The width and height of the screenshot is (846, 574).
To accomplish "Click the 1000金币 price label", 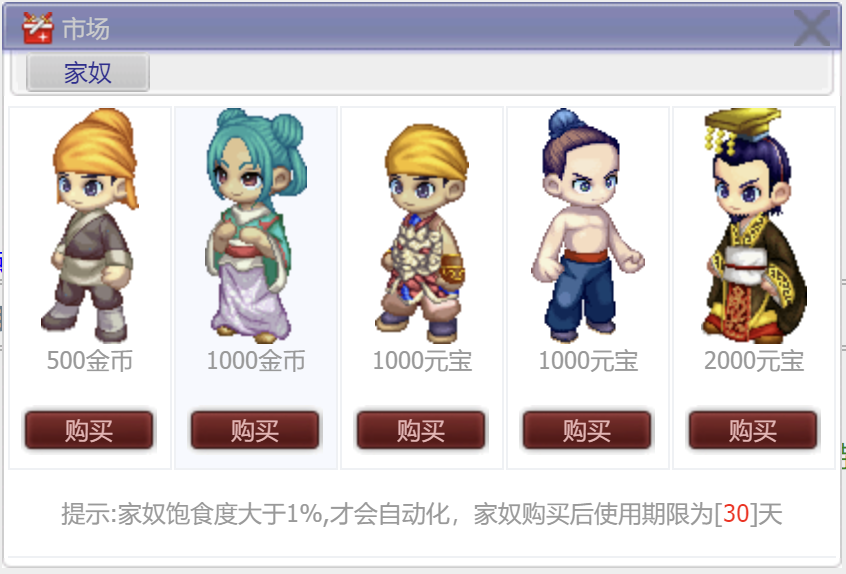I will [x=256, y=360].
